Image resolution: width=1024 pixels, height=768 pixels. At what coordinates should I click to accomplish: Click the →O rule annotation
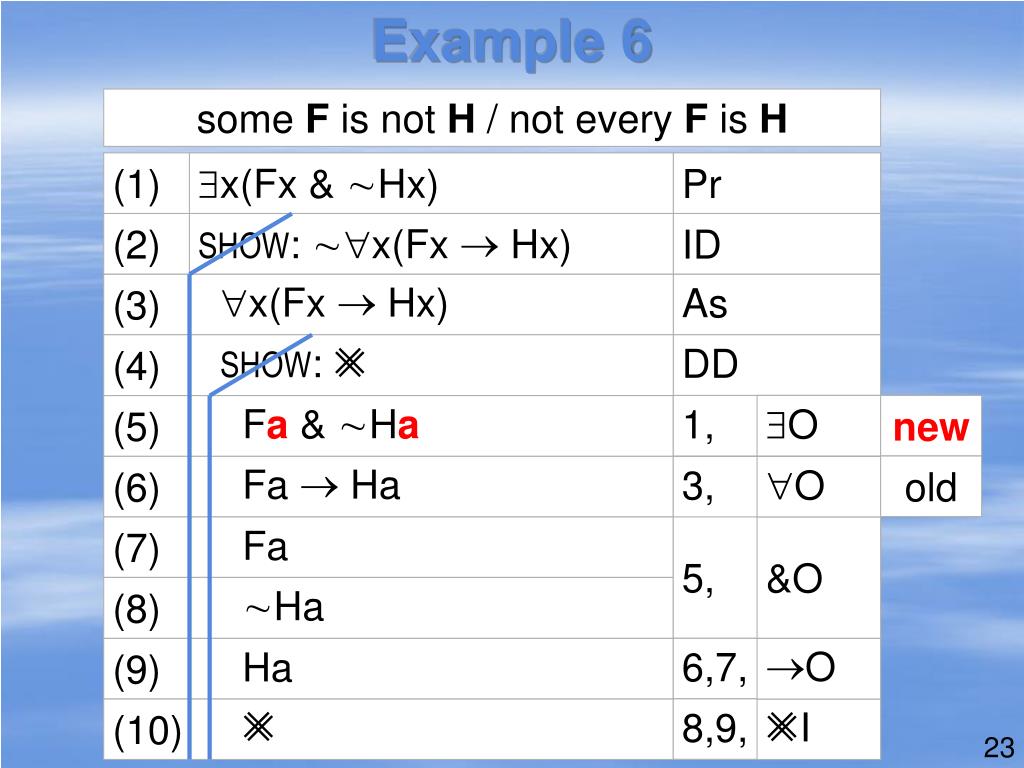pos(801,667)
